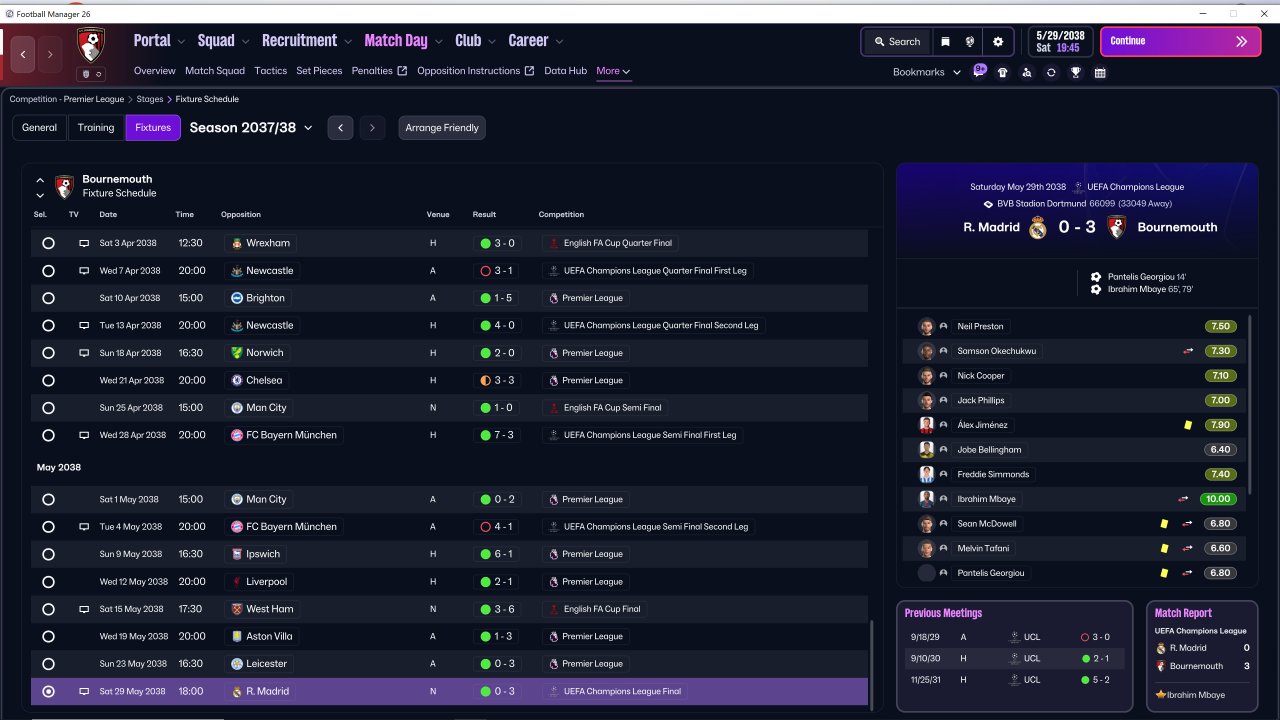Select the Ipswich fixture radio button
Viewport: 1280px width, 720px height.
coord(48,554)
